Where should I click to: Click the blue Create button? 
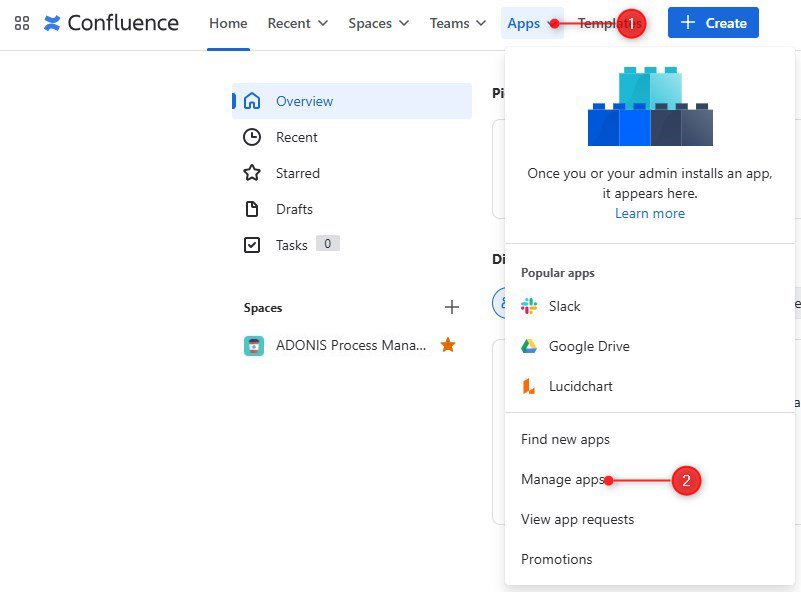click(x=713, y=22)
